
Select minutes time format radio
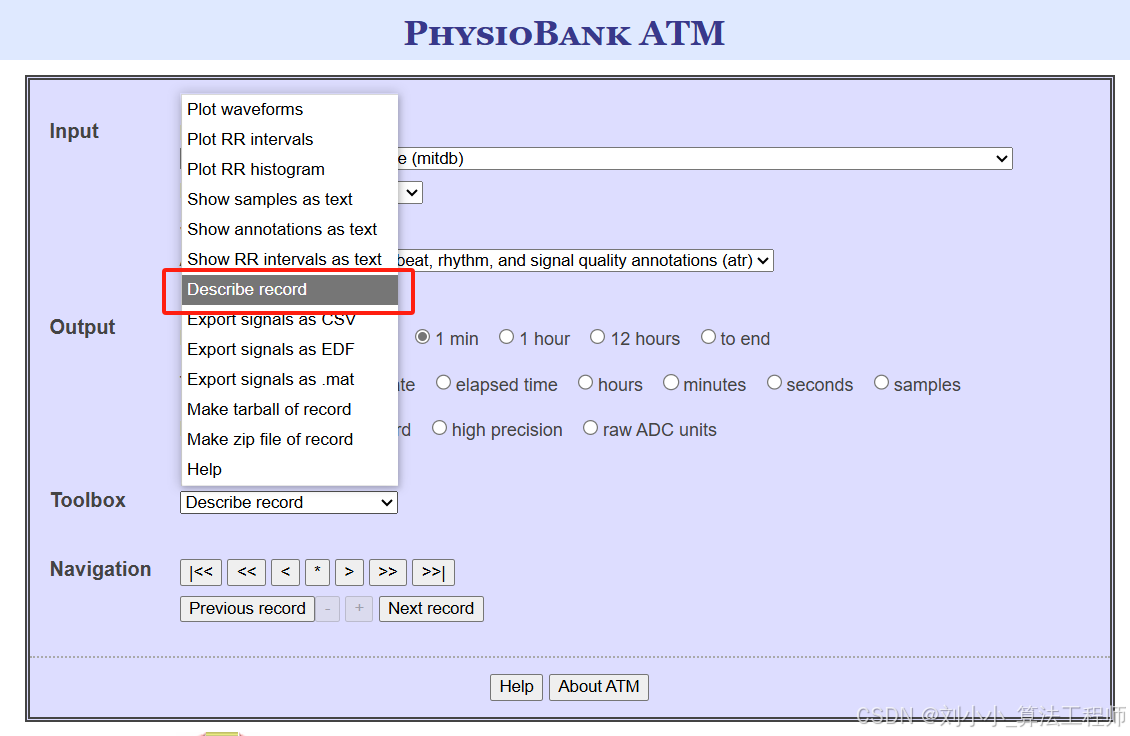pyautogui.click(x=671, y=383)
